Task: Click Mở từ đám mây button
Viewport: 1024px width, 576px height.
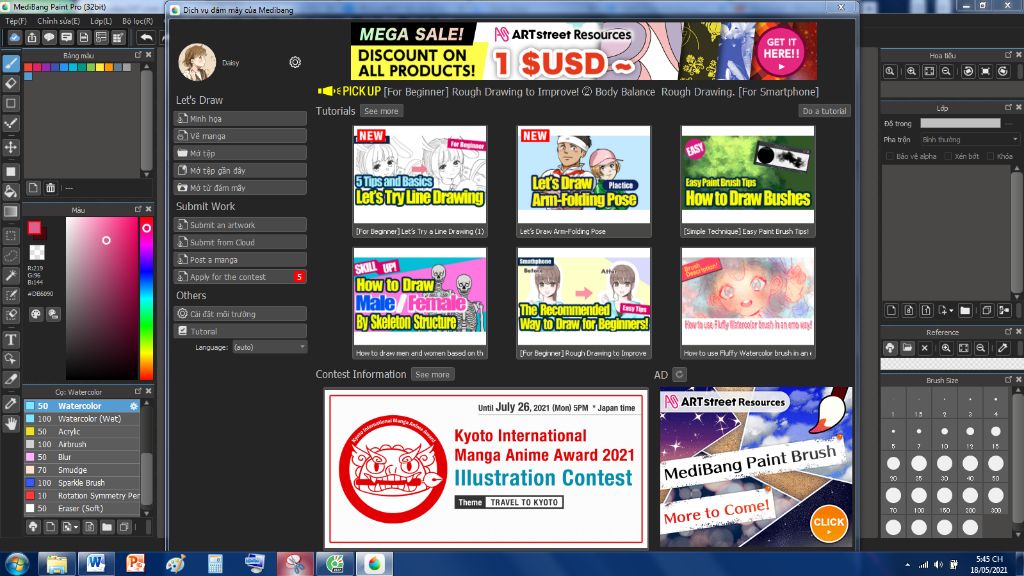Action: click(240, 187)
